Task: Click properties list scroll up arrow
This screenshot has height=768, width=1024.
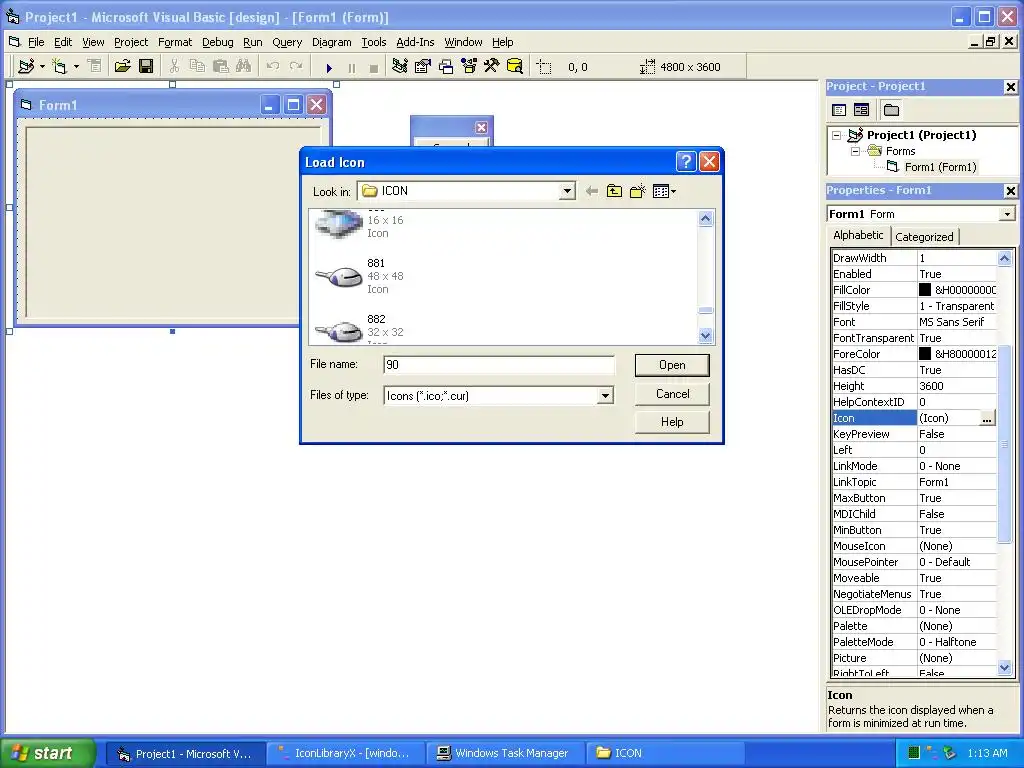Action: (1004, 259)
